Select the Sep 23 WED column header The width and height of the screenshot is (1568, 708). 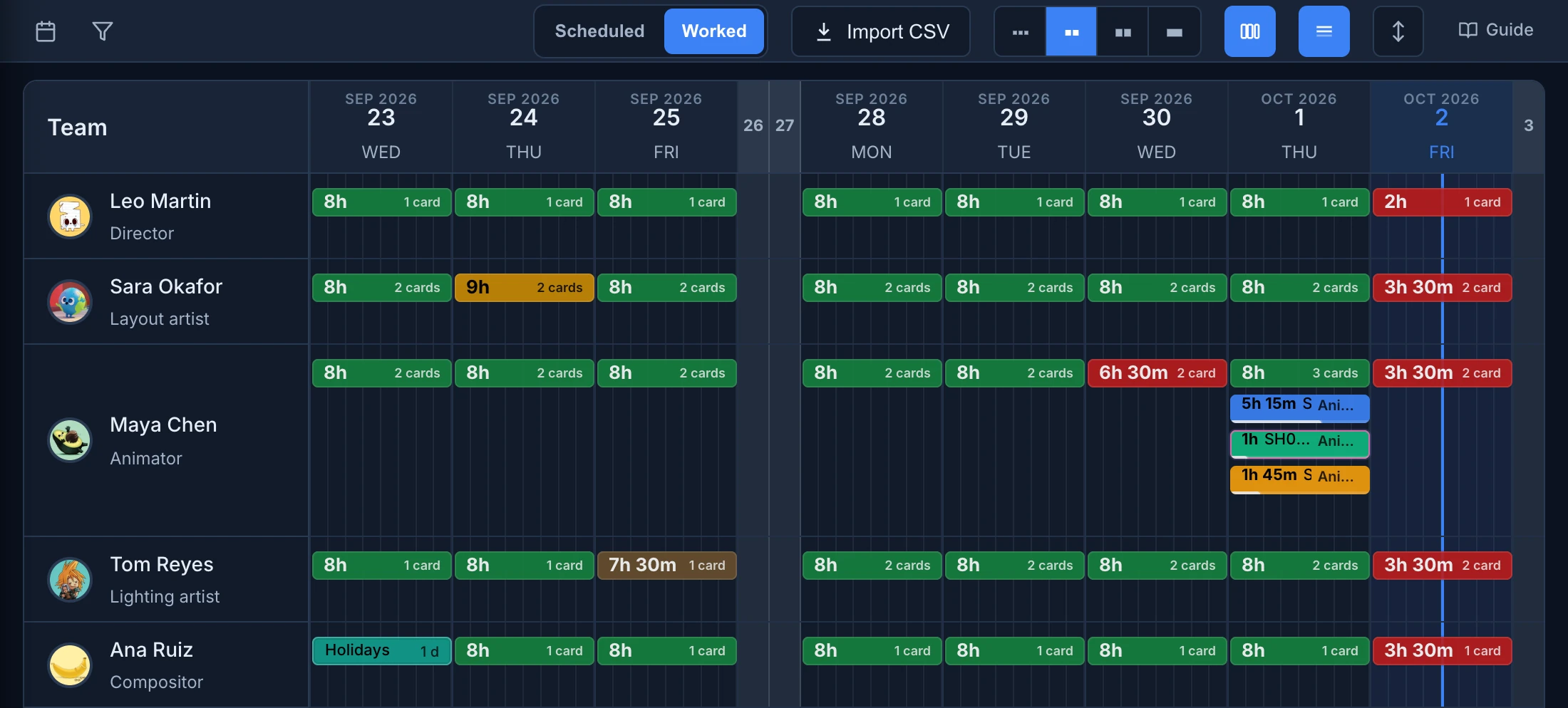tap(381, 127)
